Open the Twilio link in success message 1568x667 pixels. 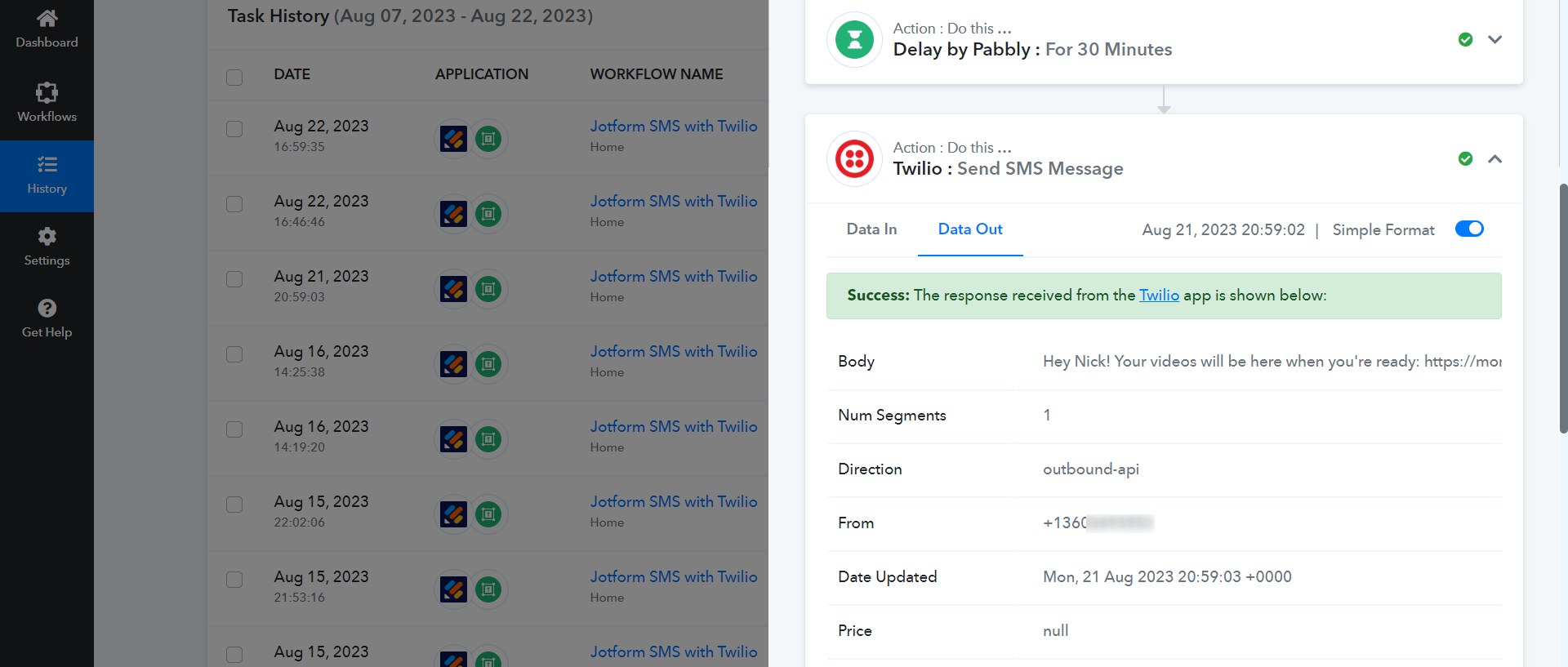click(1159, 295)
